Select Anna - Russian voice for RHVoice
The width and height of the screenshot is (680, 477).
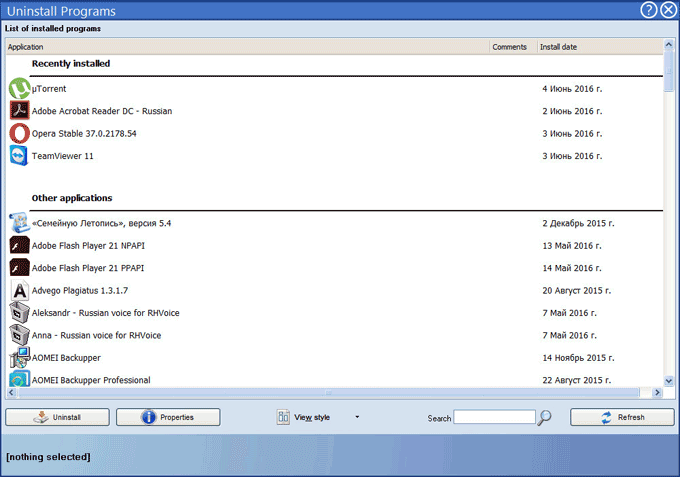coord(96,335)
